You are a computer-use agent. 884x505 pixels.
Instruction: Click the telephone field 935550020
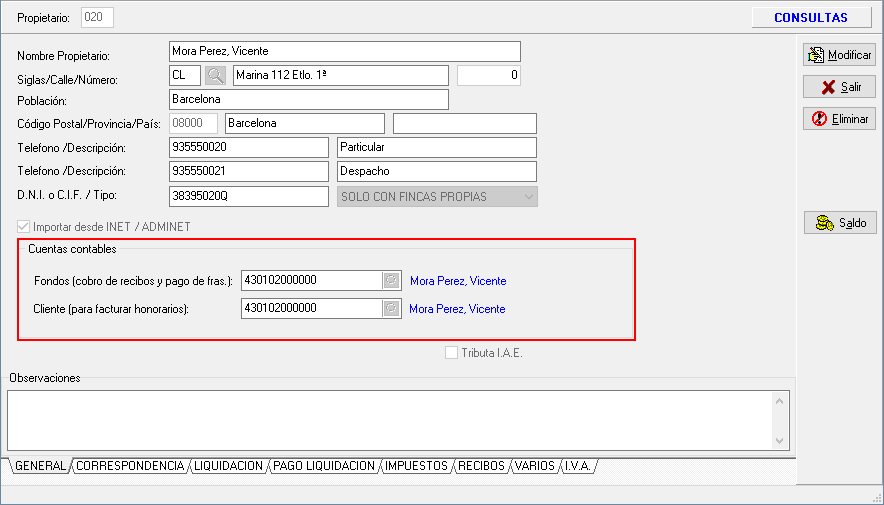coord(249,148)
